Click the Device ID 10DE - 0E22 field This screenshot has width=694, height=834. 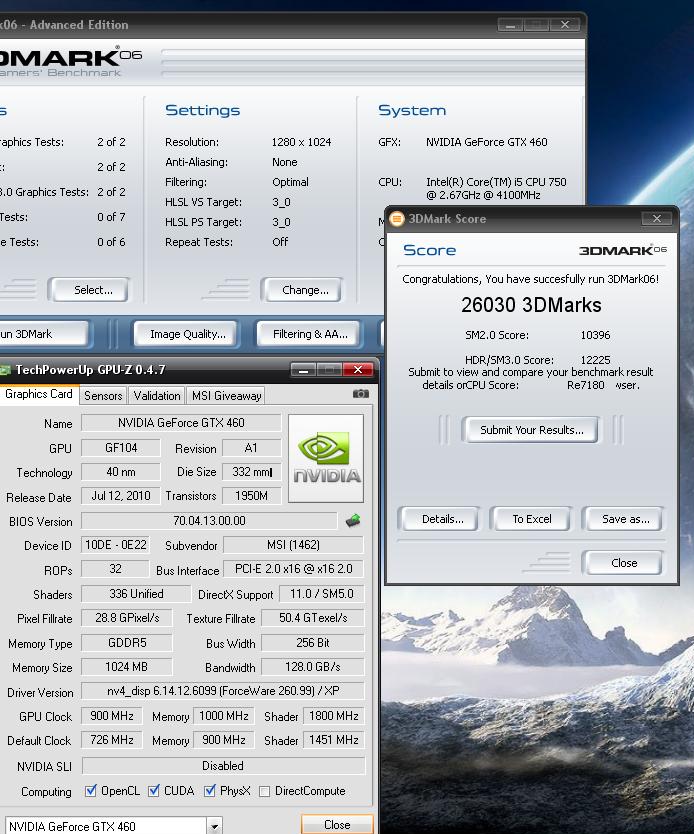tap(115, 545)
